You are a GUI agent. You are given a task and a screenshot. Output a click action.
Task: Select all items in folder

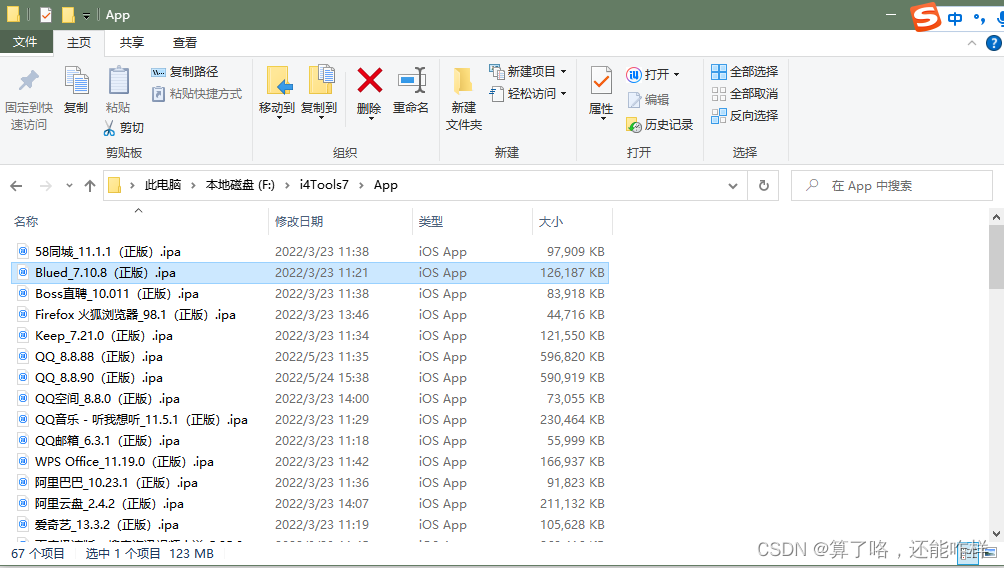745,72
